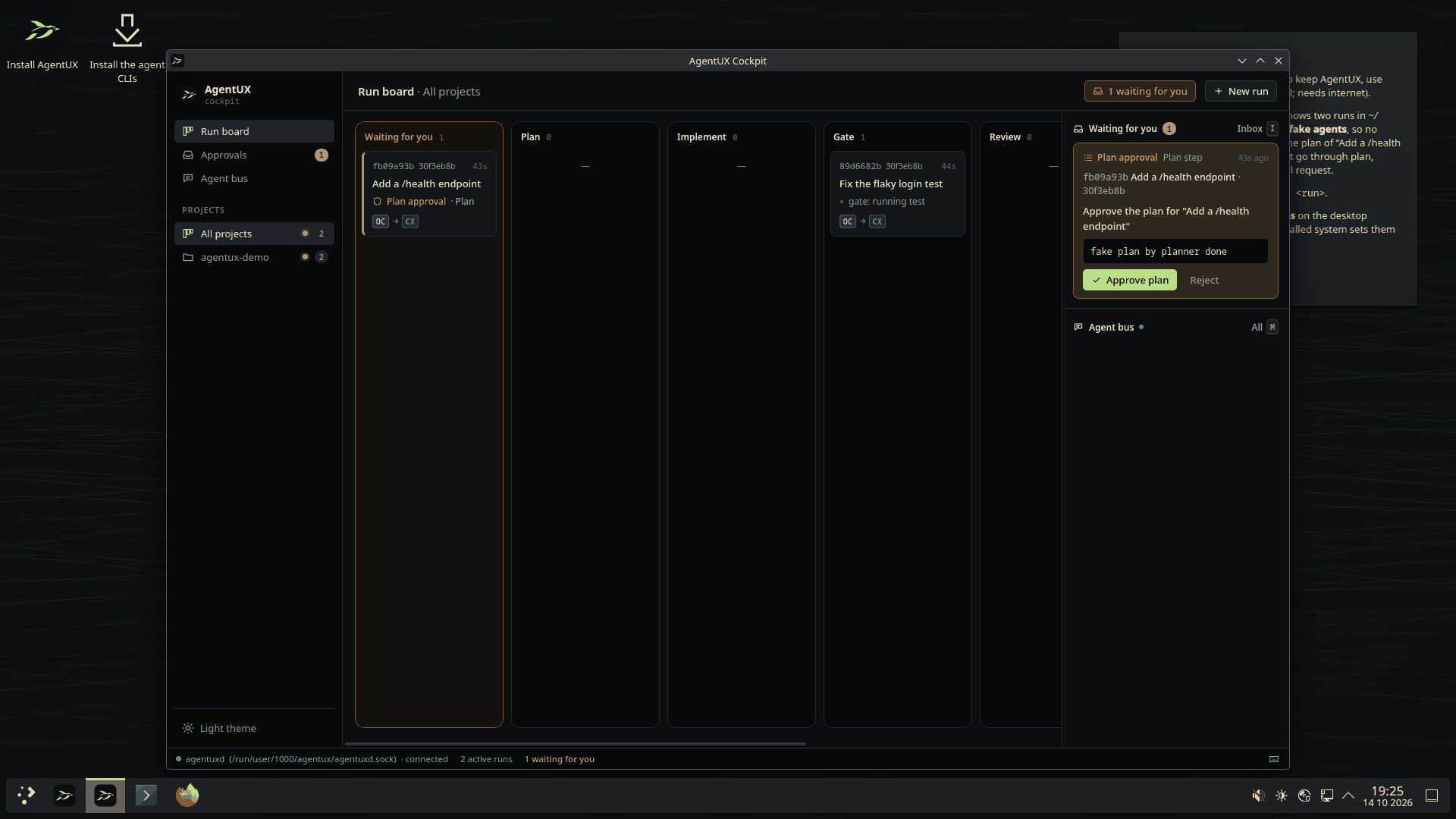Open the Install AgentUX desktop icon

[42, 42]
